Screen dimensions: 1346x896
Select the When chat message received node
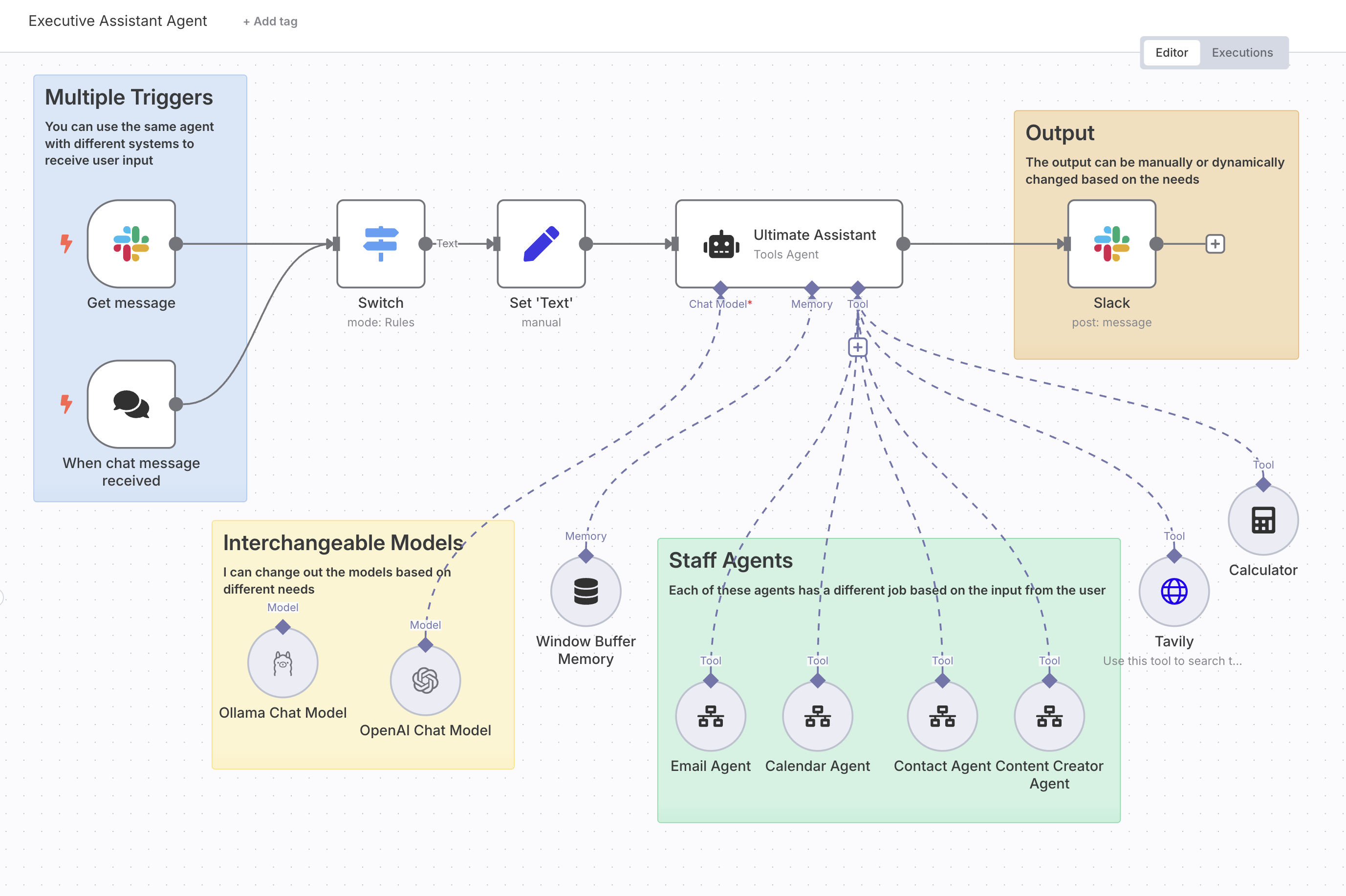pyautogui.click(x=131, y=404)
